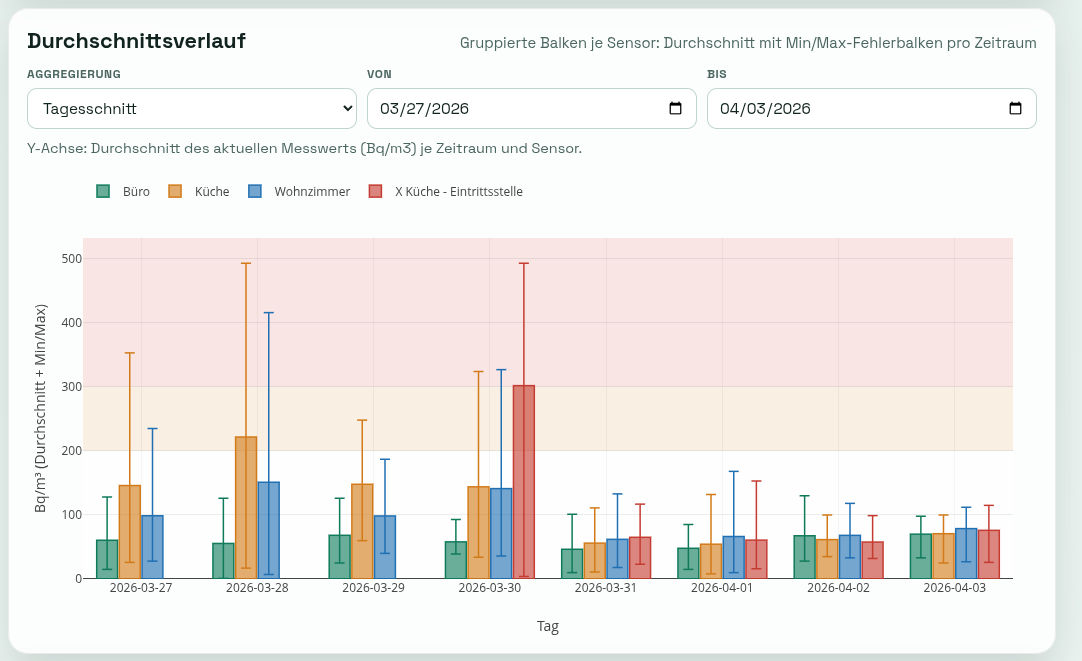Screen dimensions: 1082x661
Task: Open the Aggregierung dropdown showing Tagesschnitt
Action: [192, 109]
